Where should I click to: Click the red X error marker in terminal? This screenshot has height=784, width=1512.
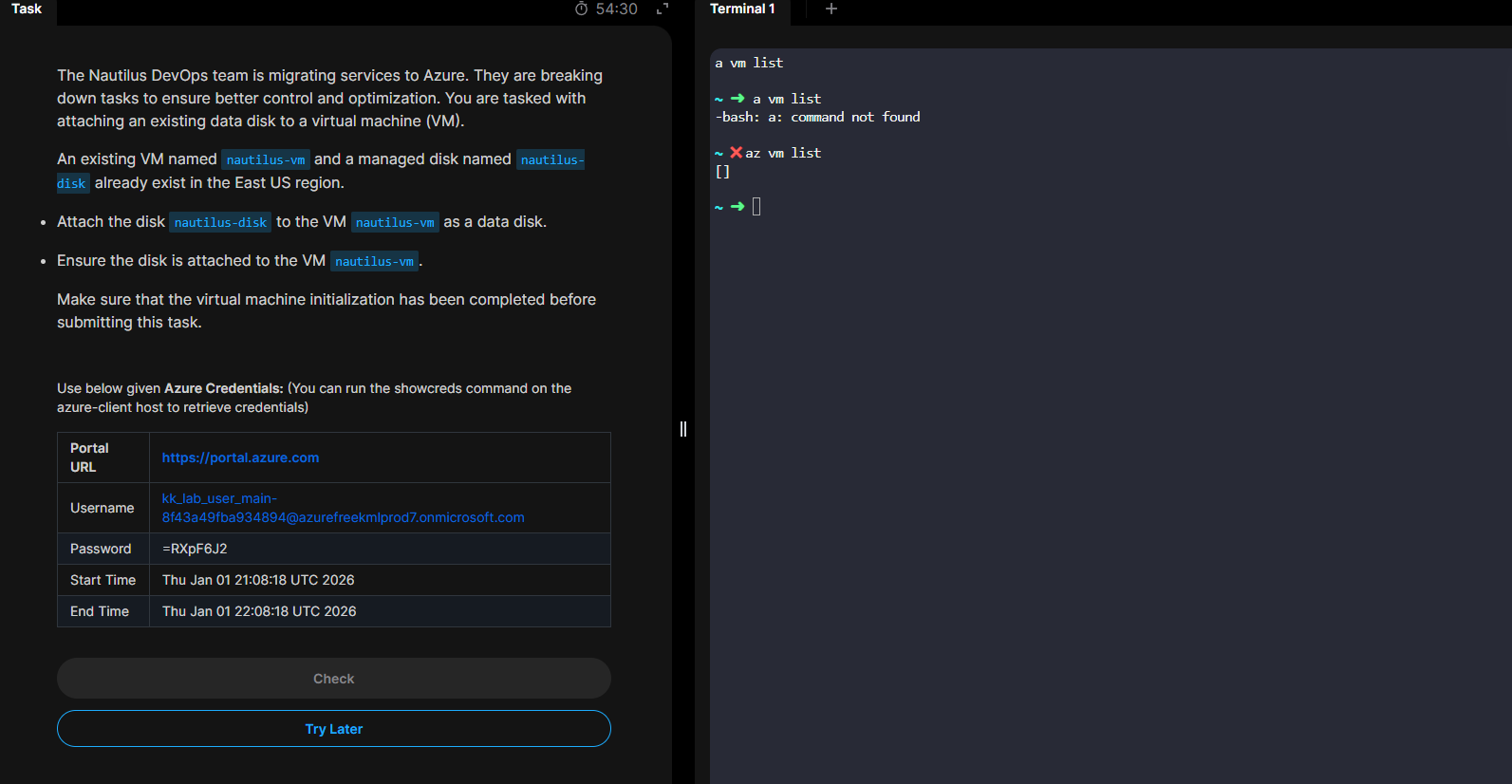pos(736,153)
